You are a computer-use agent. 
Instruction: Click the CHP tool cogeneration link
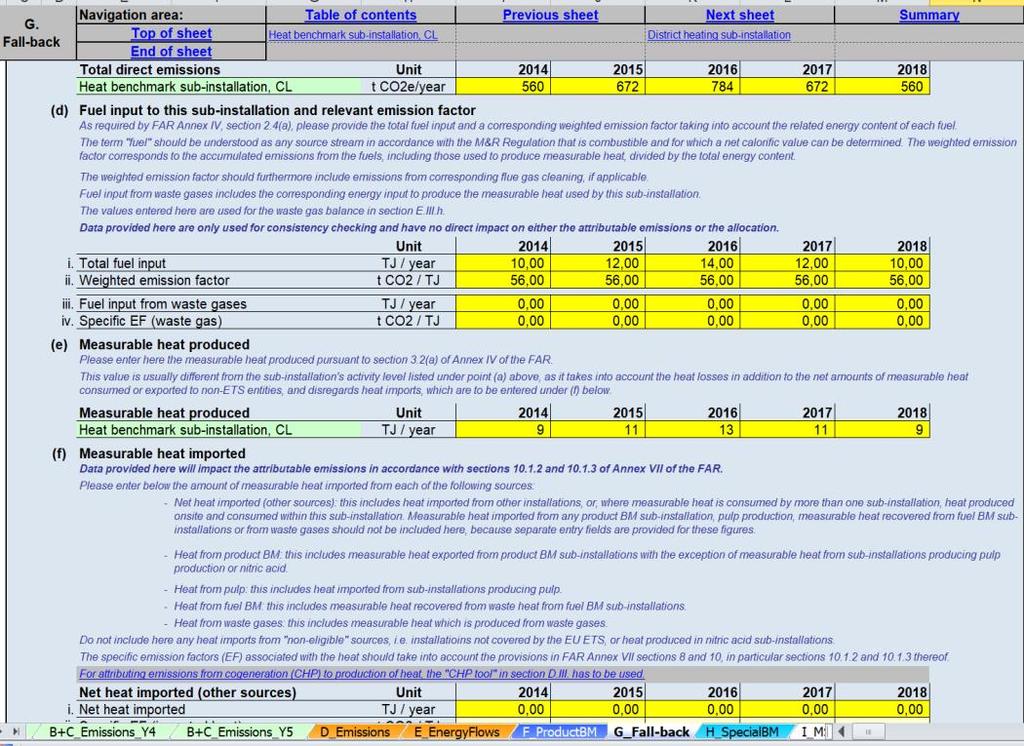361,674
